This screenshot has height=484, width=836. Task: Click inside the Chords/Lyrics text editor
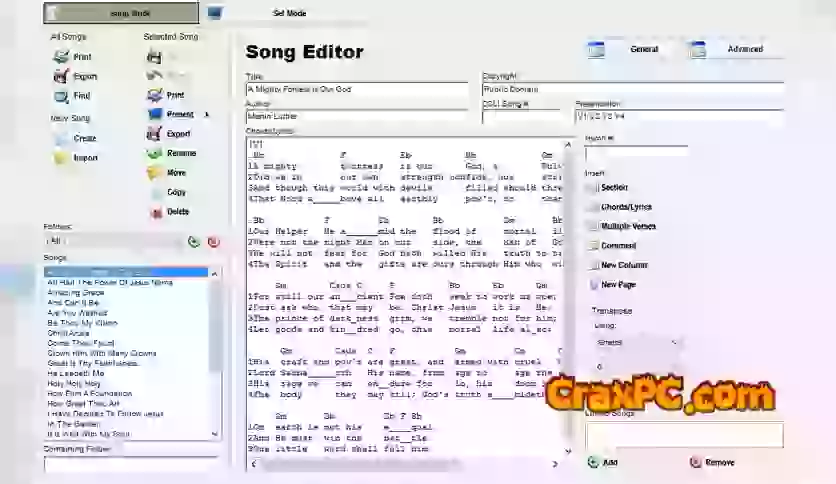405,297
